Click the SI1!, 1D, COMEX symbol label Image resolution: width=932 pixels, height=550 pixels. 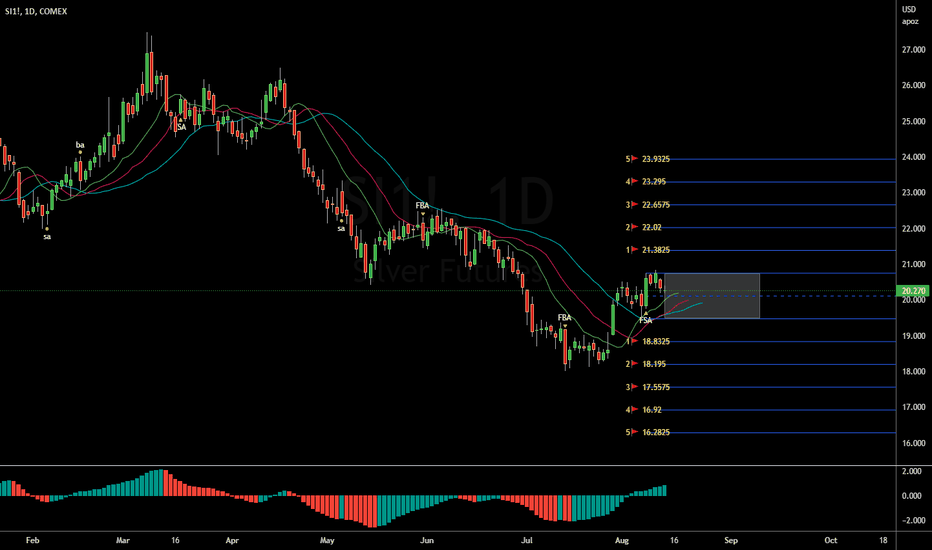pyautogui.click(x=36, y=11)
